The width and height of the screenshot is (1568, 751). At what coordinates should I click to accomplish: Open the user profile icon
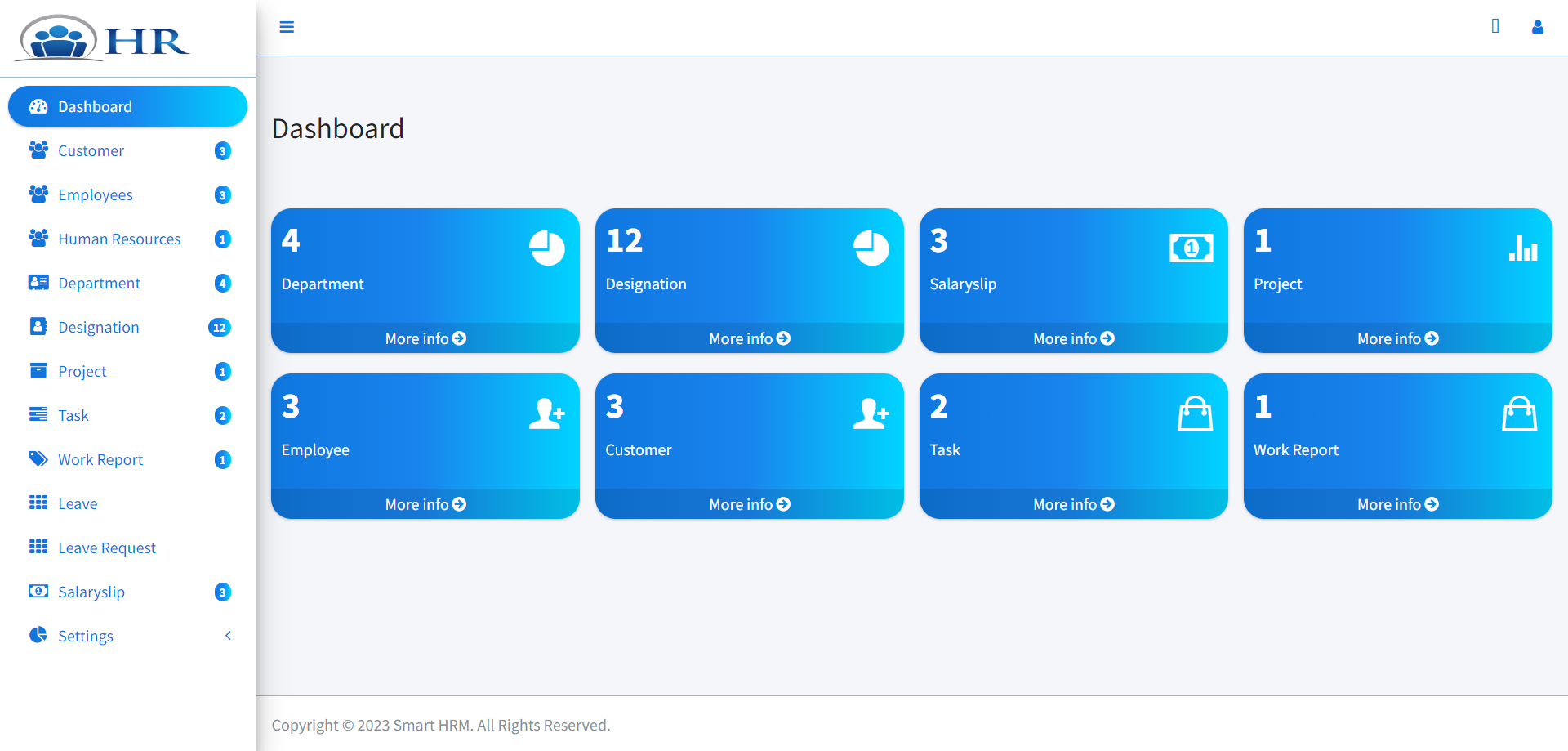pos(1537,27)
